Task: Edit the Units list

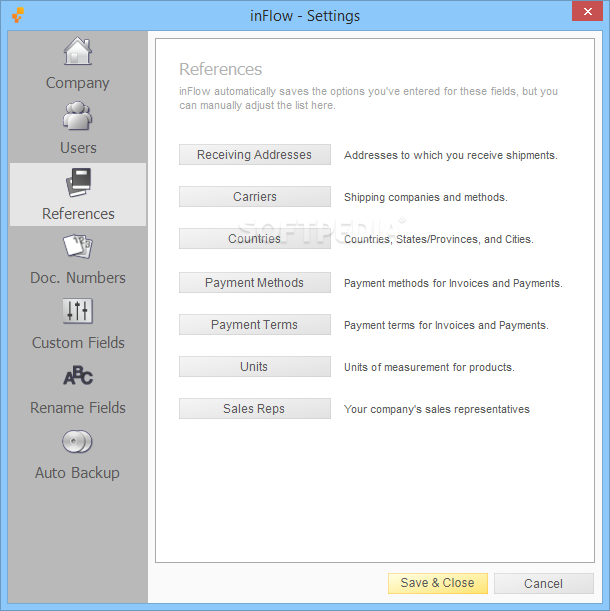Action: 255,367
